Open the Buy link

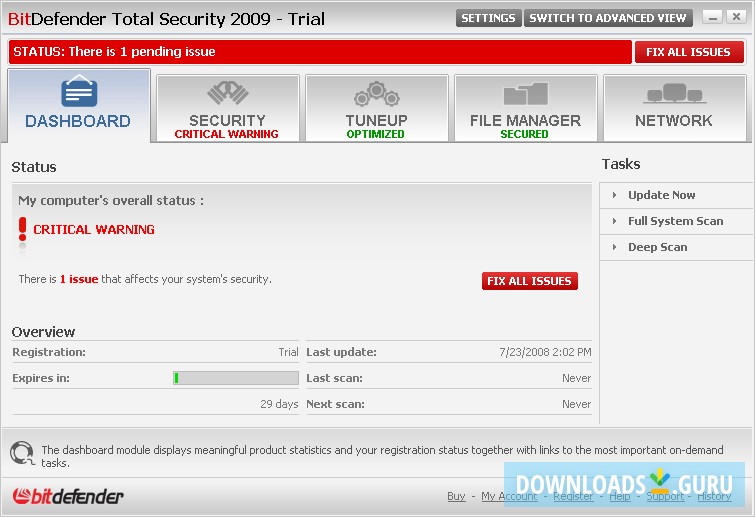click(456, 496)
